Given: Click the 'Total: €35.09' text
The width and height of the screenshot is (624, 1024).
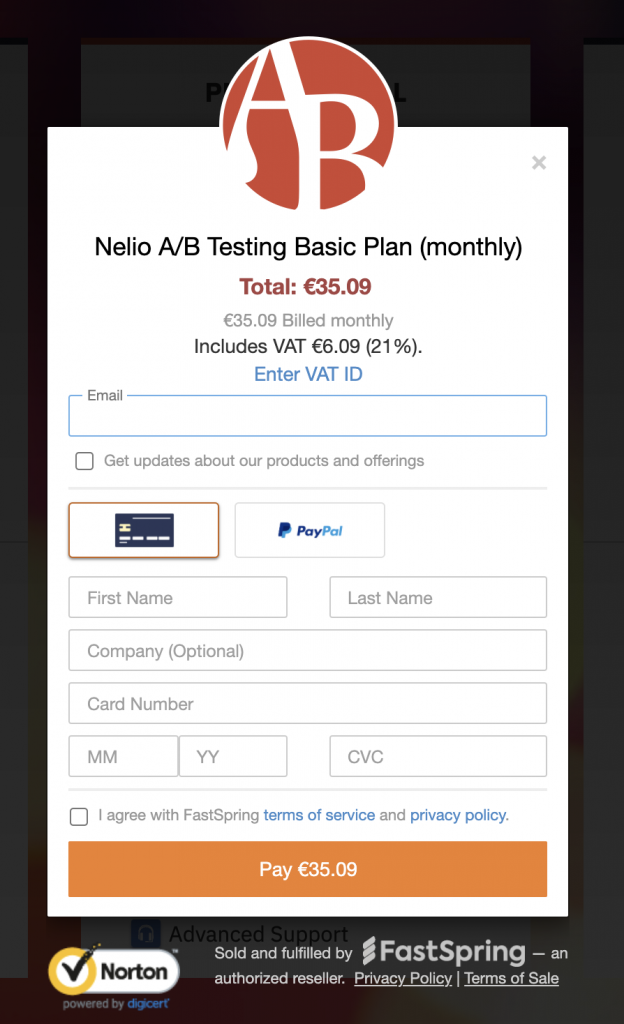Looking at the screenshot, I should pyautogui.click(x=305, y=287).
